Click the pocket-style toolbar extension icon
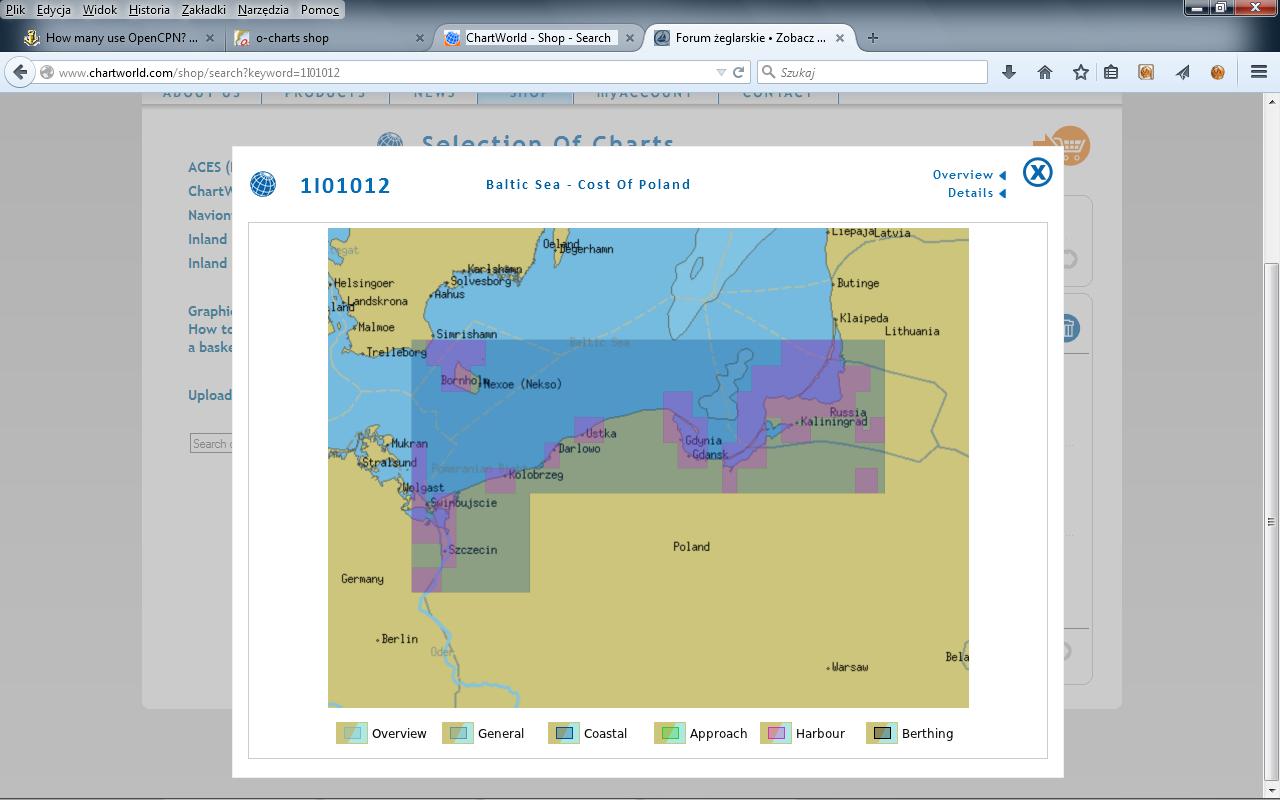 [1146, 72]
